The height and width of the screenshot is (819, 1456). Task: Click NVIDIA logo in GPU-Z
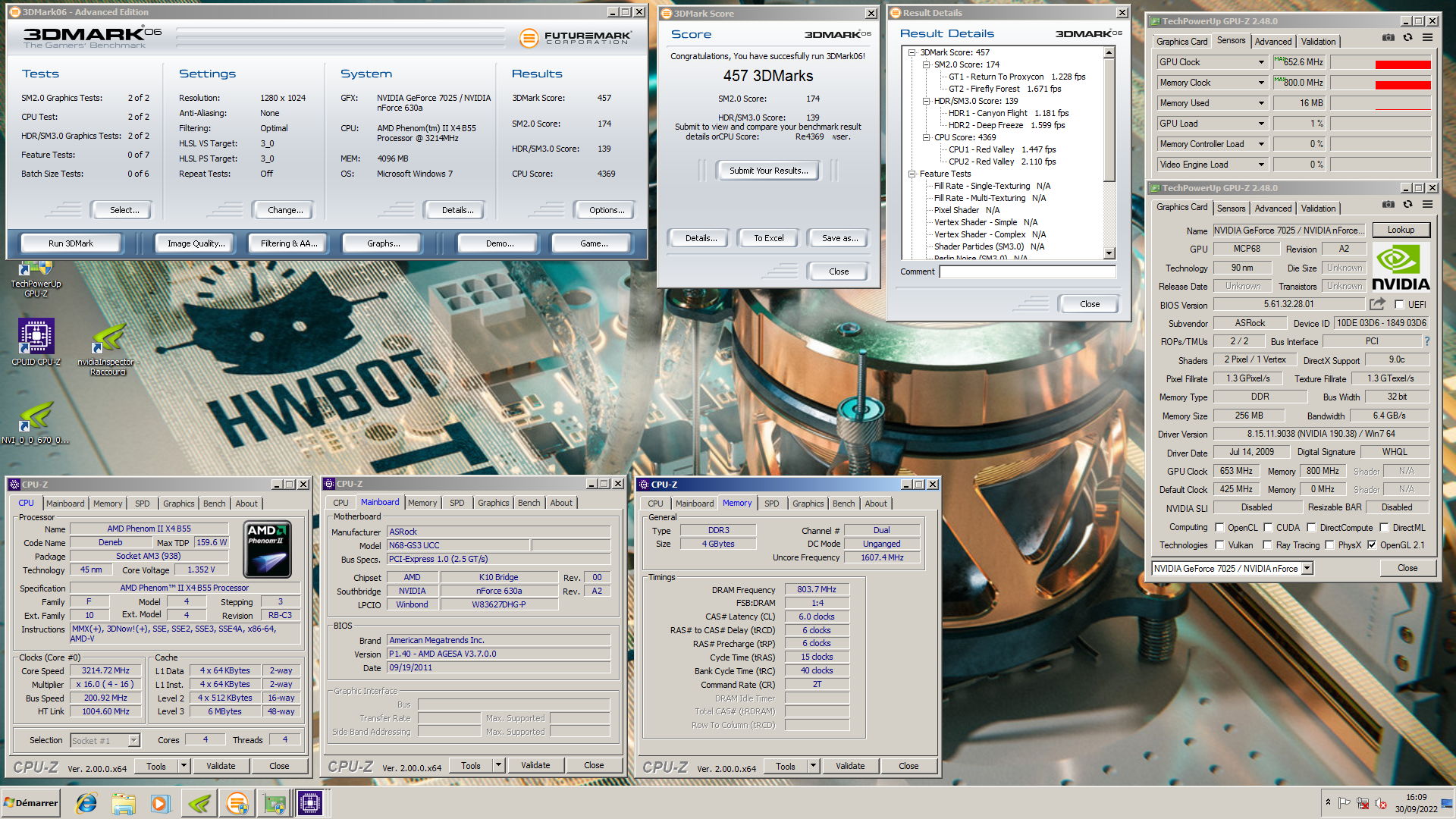[x=1401, y=268]
